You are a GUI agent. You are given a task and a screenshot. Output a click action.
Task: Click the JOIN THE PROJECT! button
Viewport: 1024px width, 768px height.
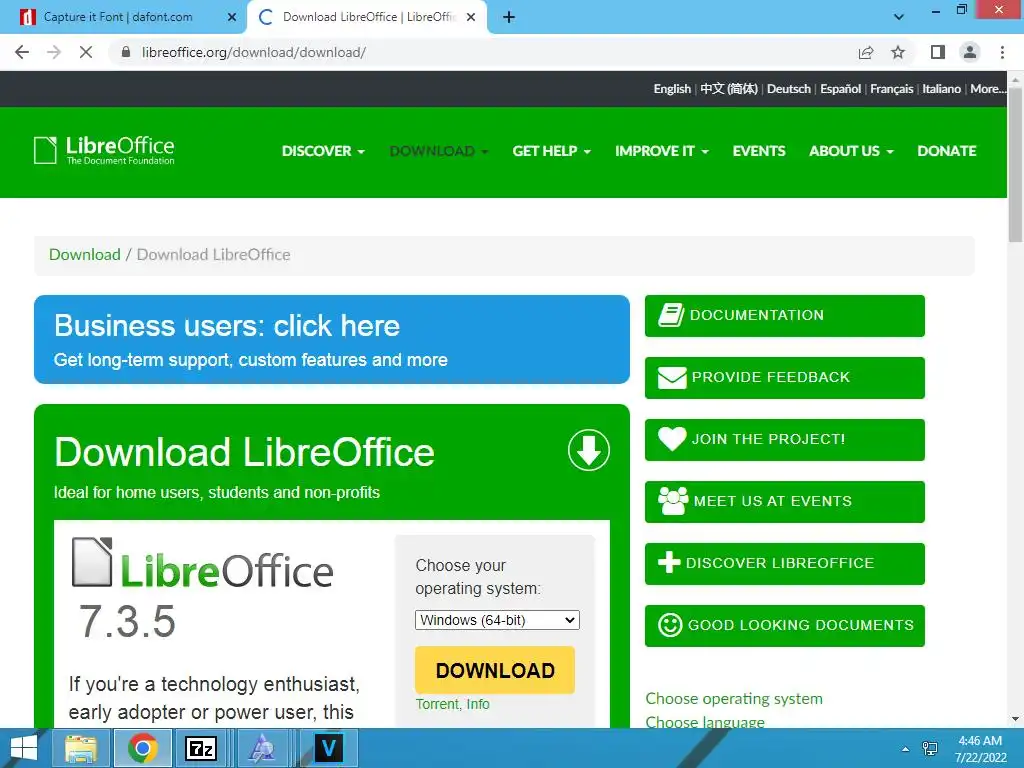click(784, 440)
